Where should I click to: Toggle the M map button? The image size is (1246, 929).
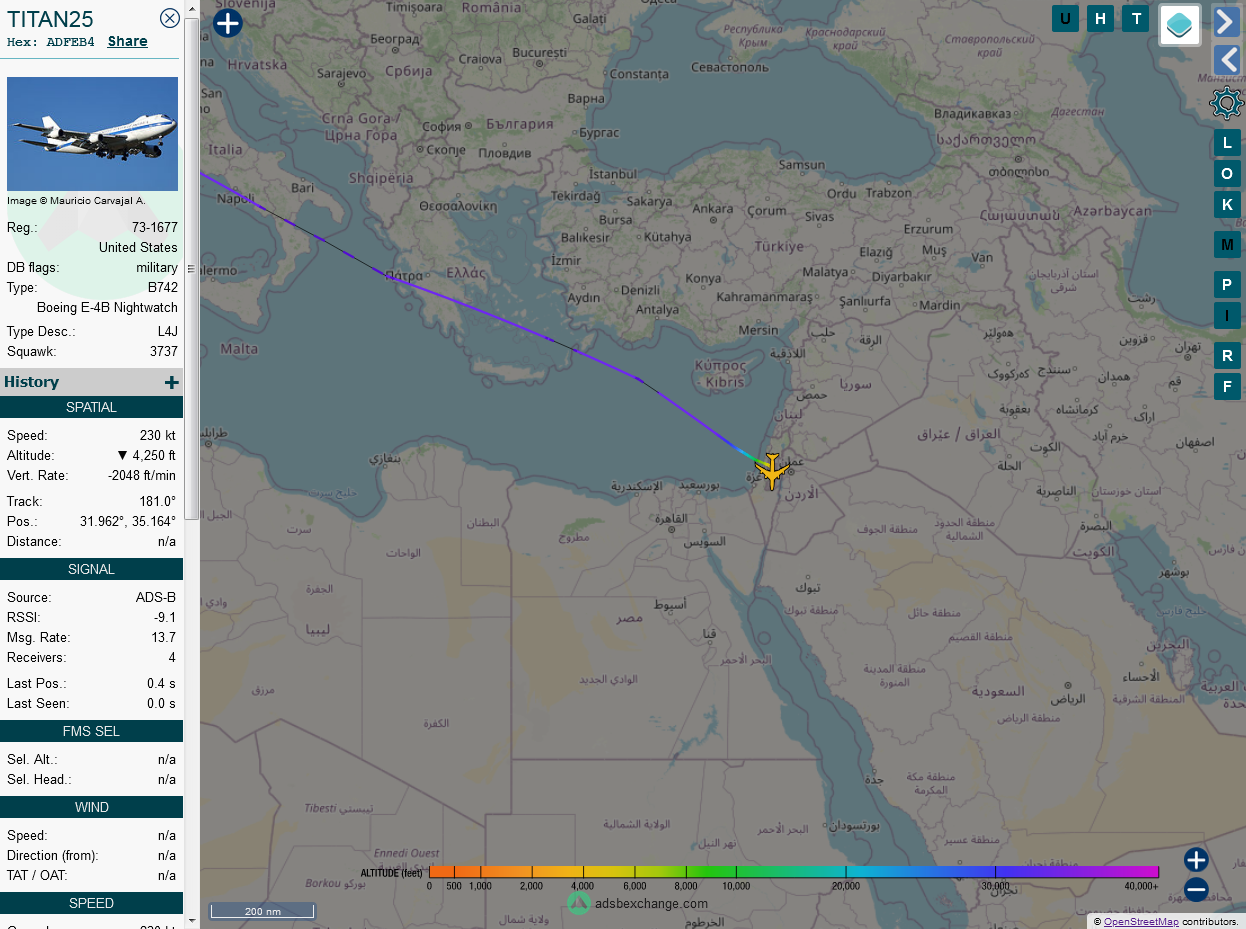pyautogui.click(x=1227, y=244)
